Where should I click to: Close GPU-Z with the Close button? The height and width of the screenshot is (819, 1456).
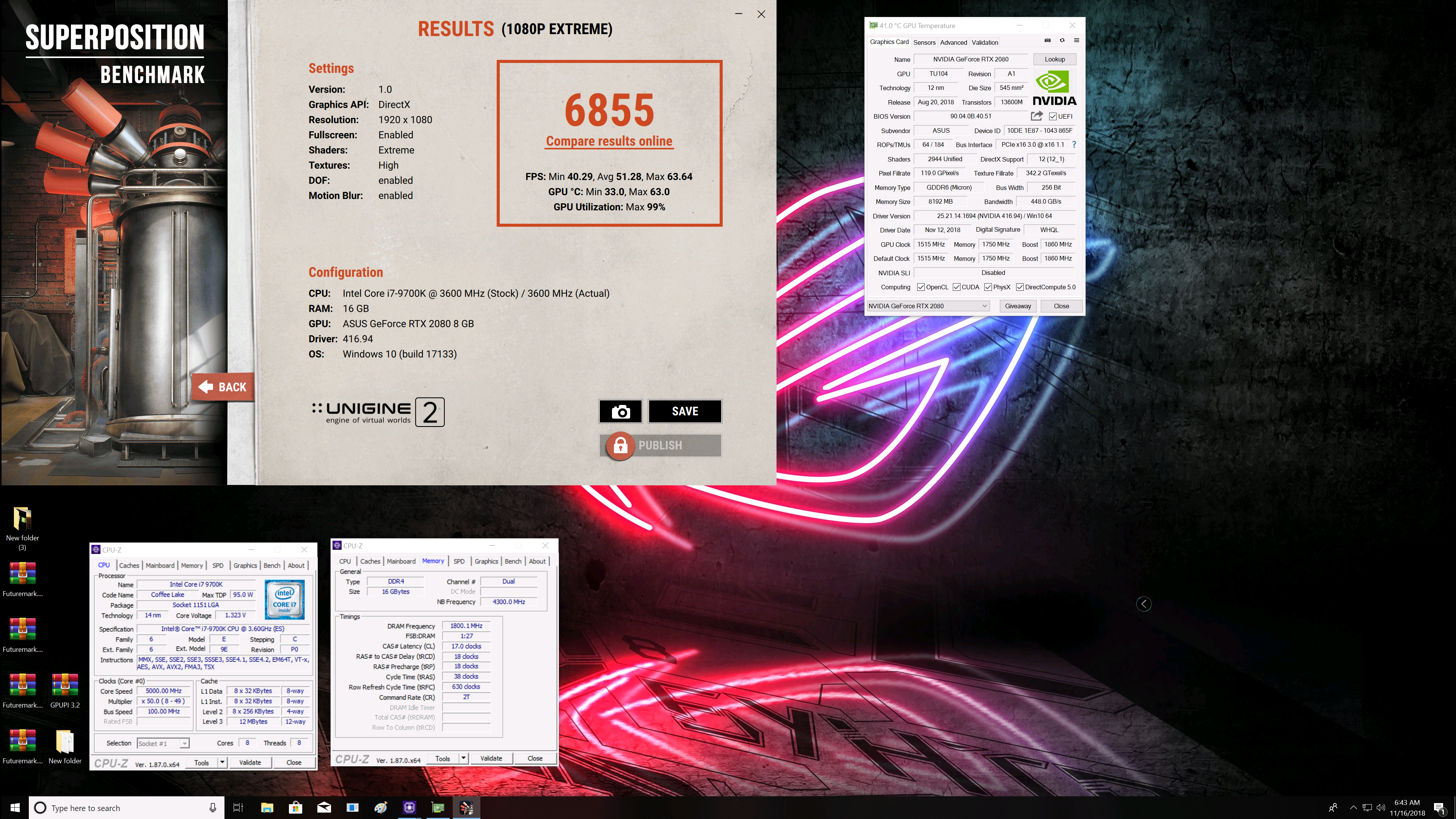point(1061,306)
